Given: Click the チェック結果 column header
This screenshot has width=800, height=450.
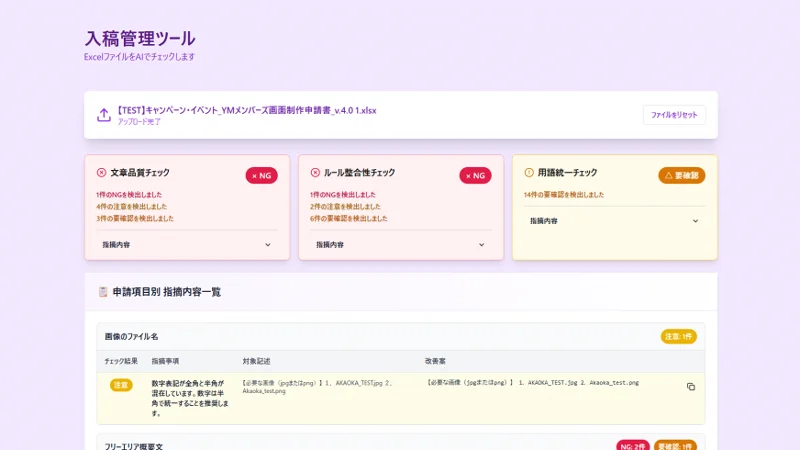Looking at the screenshot, I should (x=121, y=361).
